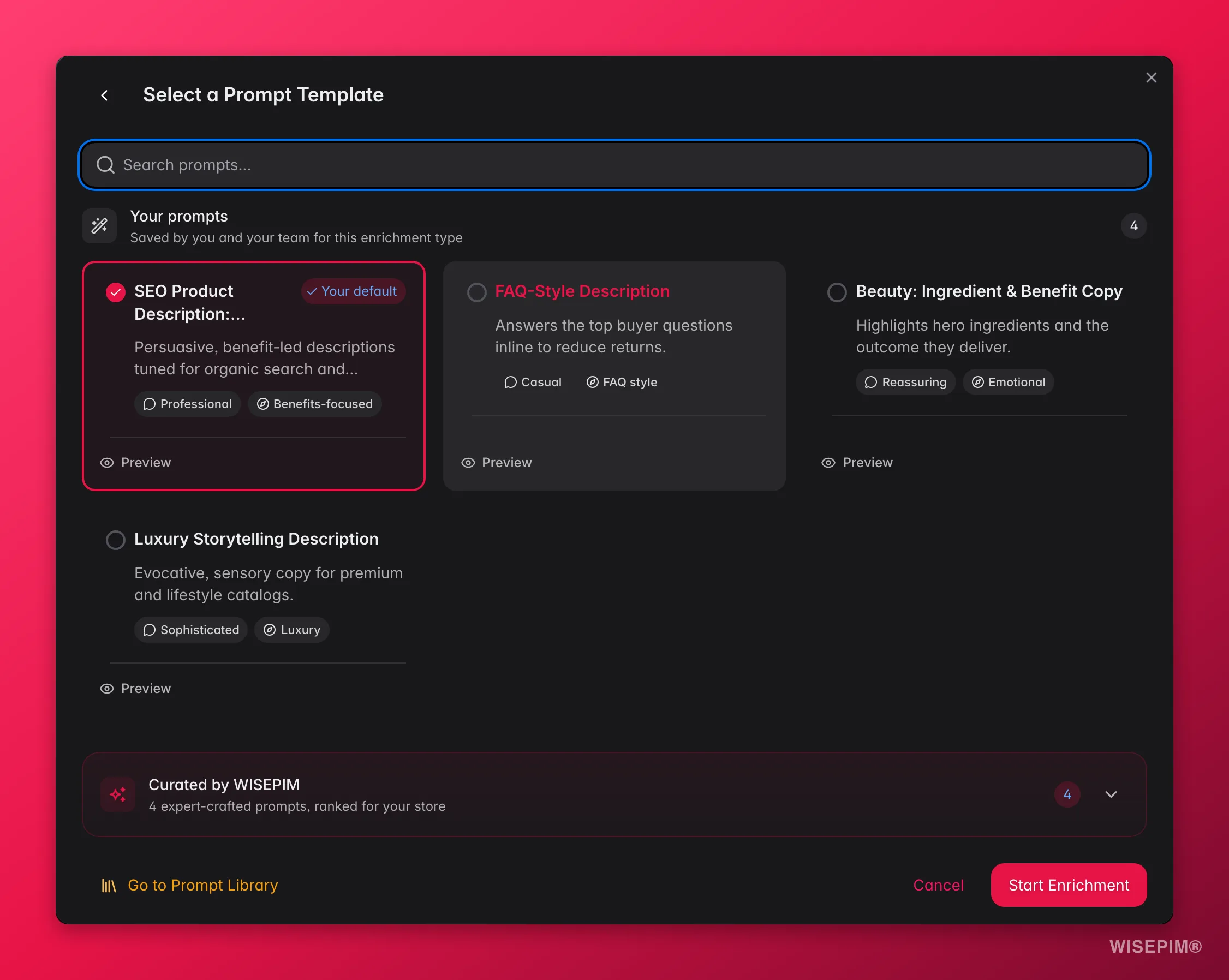Click the Emotional style tag
Image resolution: width=1229 pixels, height=980 pixels.
click(1009, 382)
